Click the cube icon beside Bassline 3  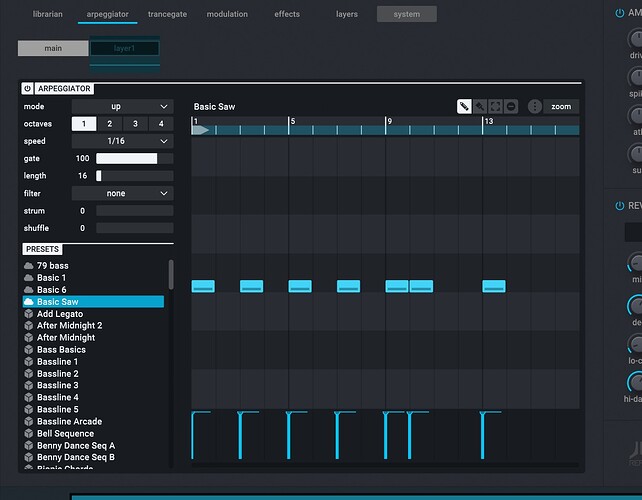[29, 385]
